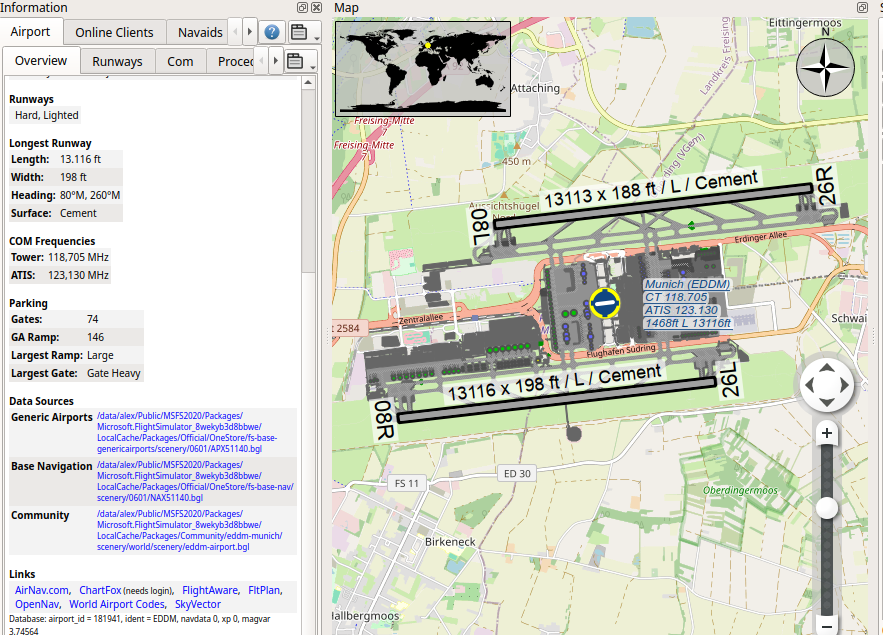This screenshot has height=635, width=883.
Task: Switch to the Navaids tab
Action: (200, 33)
